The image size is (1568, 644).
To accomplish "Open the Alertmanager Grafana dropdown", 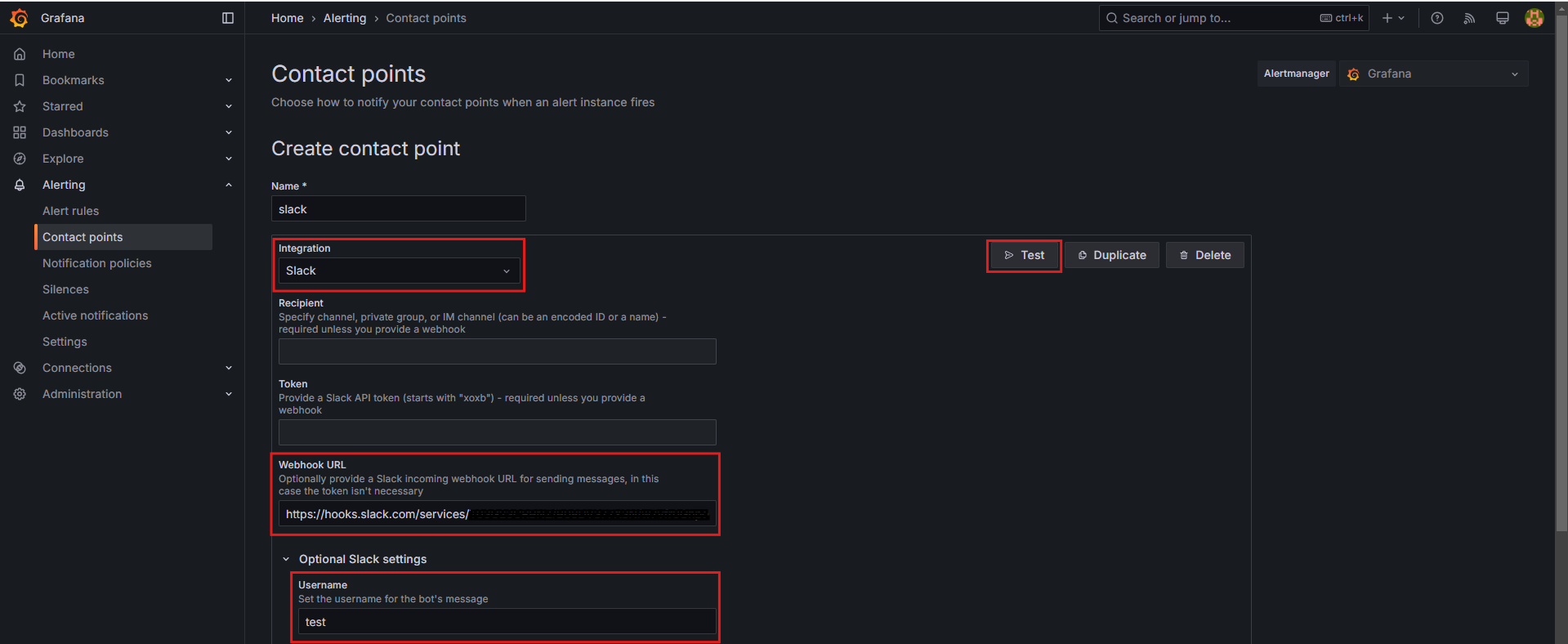I will (x=1434, y=74).
